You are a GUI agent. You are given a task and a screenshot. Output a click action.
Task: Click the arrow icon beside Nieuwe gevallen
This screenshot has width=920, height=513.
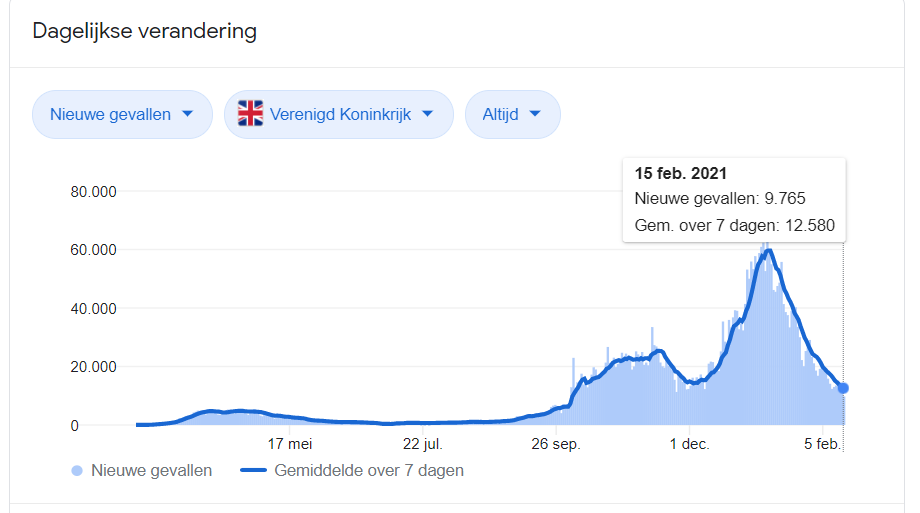pyautogui.click(x=188, y=114)
